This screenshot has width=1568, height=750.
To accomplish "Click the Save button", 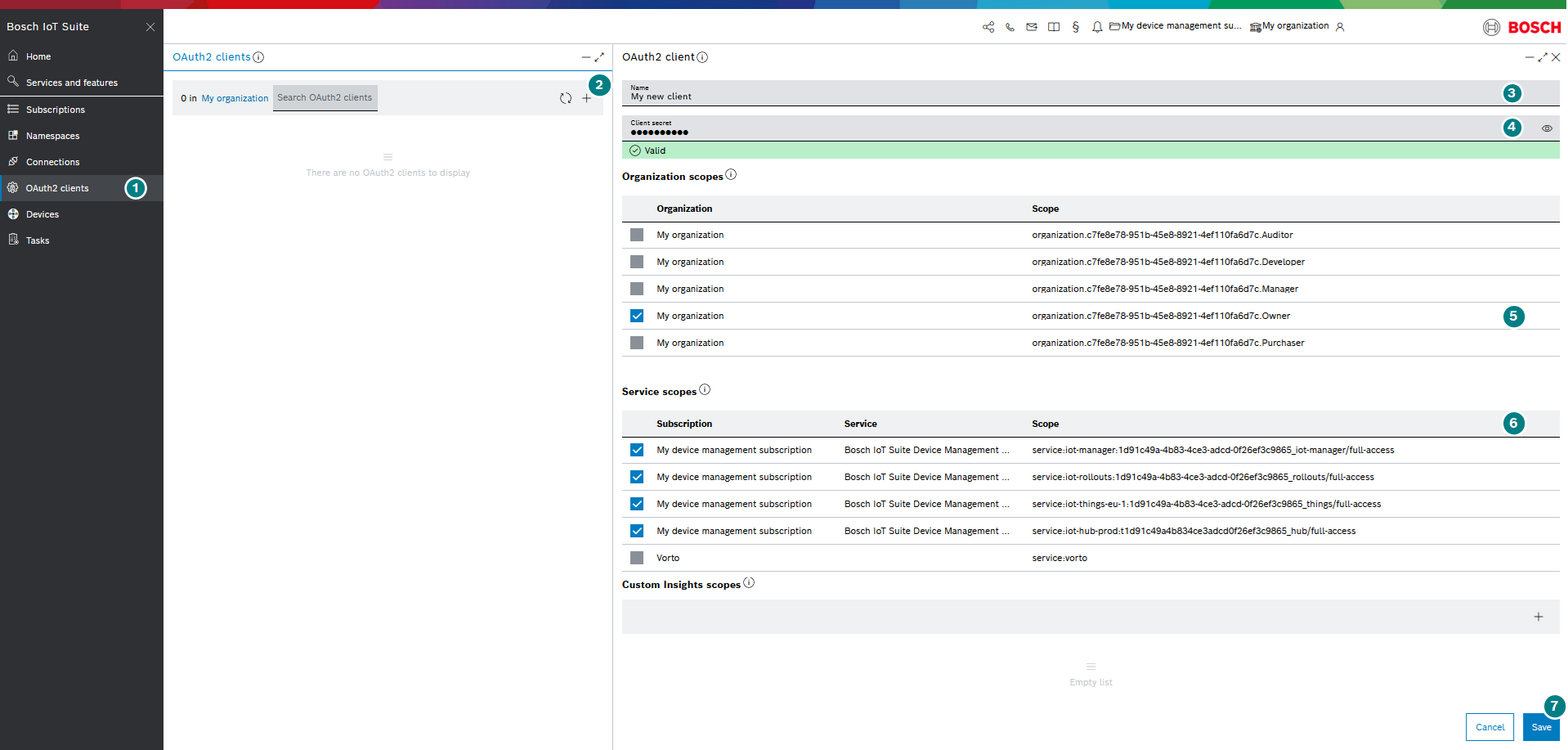I will coord(1541,727).
